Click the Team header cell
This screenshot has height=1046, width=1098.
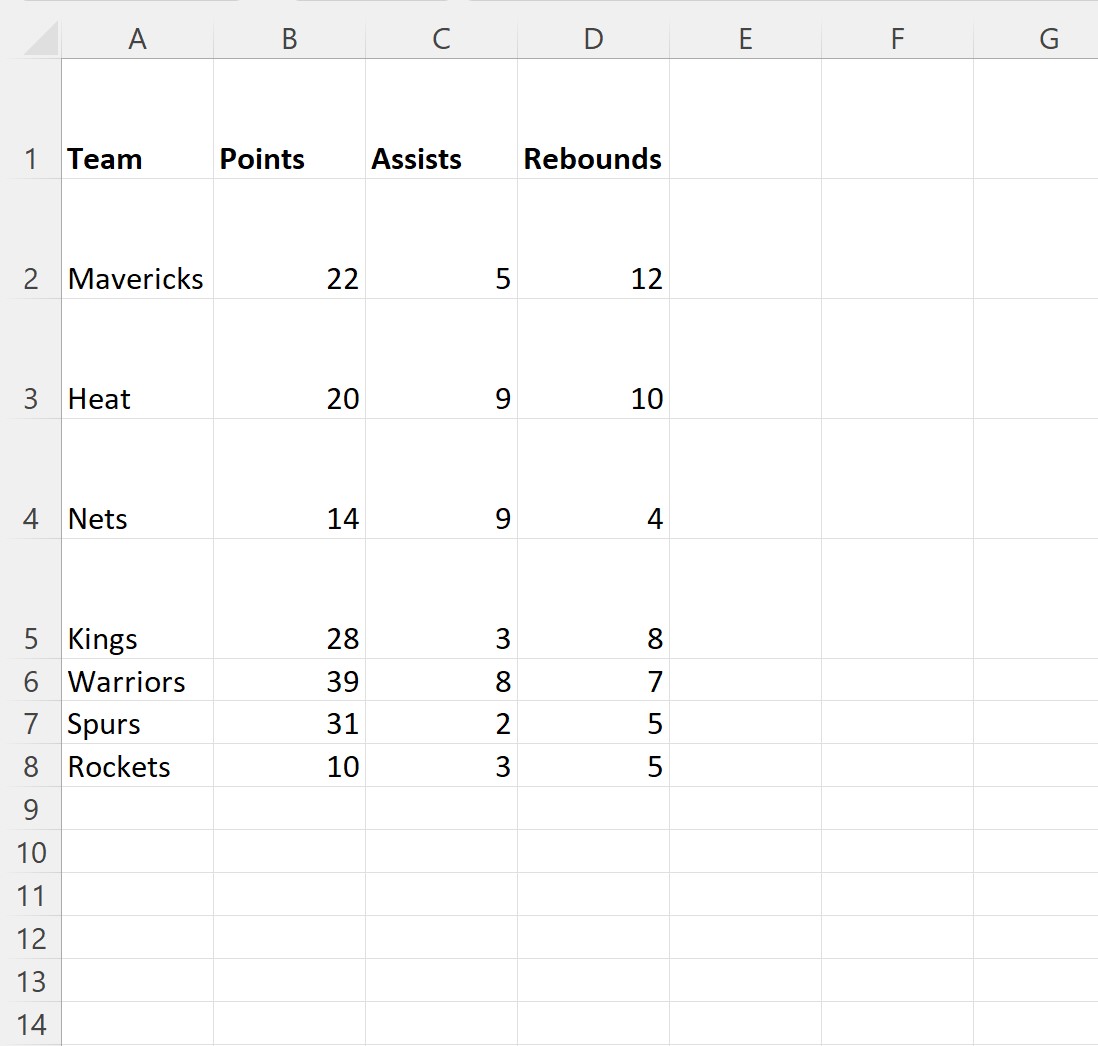coord(137,119)
